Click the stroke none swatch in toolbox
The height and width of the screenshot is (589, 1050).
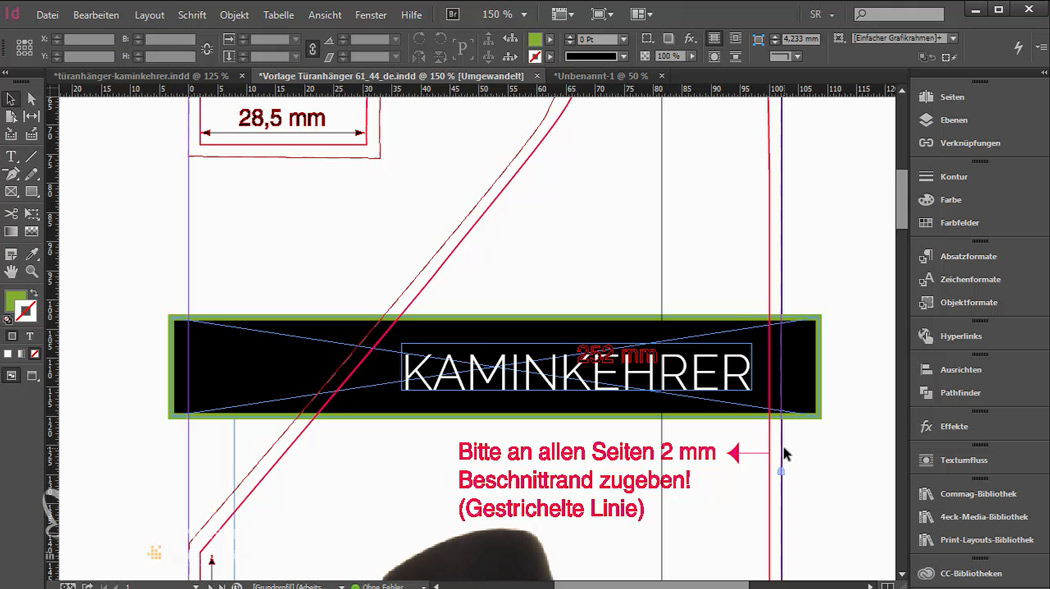tap(27, 311)
